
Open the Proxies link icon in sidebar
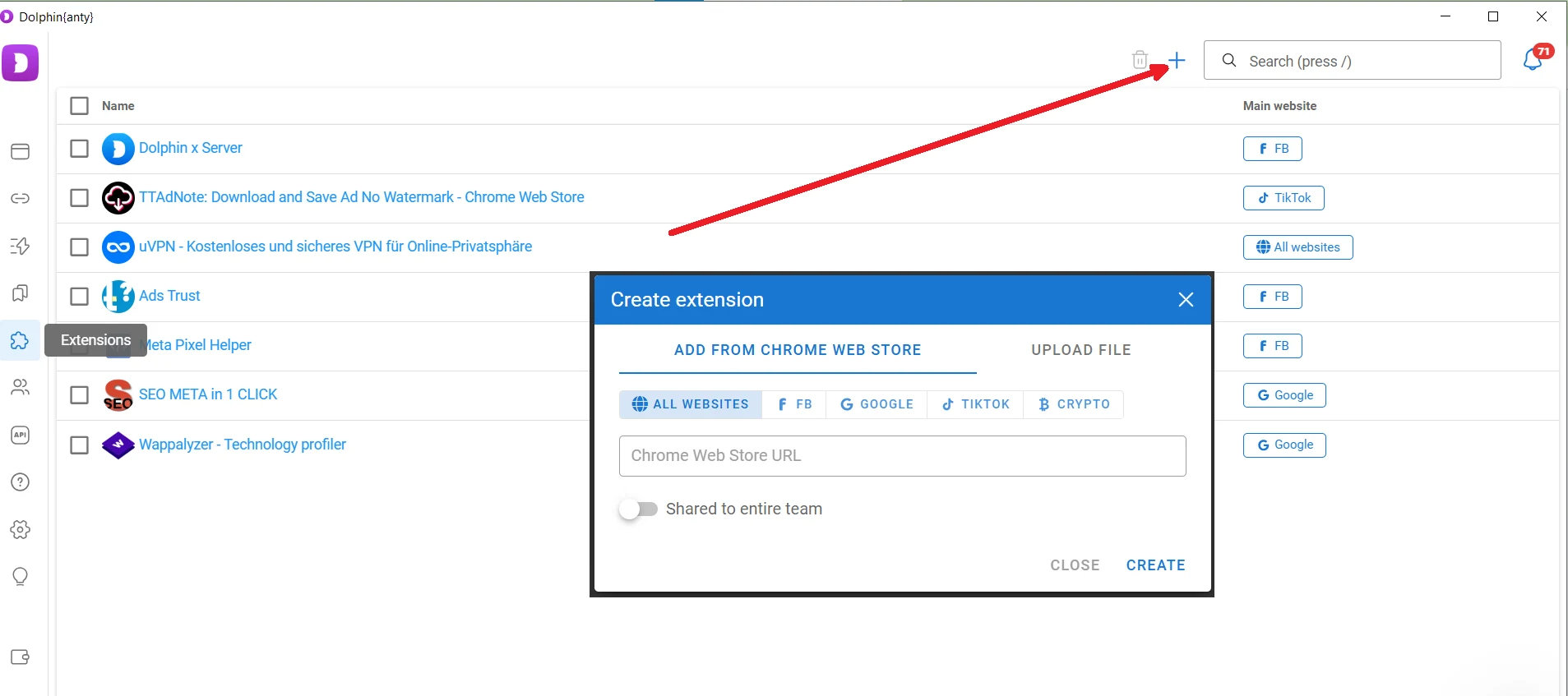point(21,199)
